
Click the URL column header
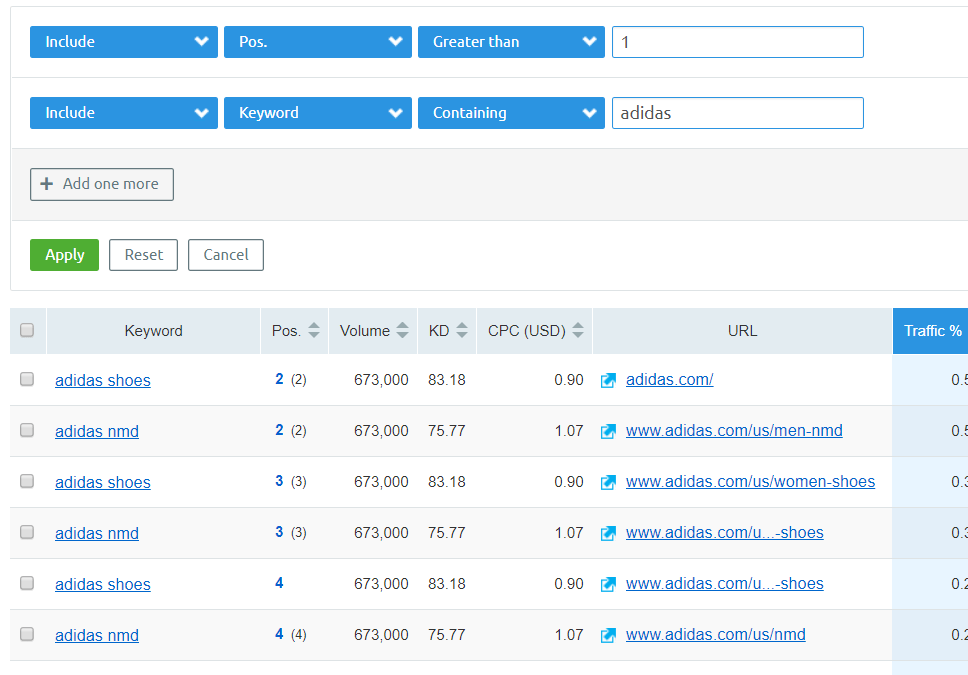coord(742,331)
